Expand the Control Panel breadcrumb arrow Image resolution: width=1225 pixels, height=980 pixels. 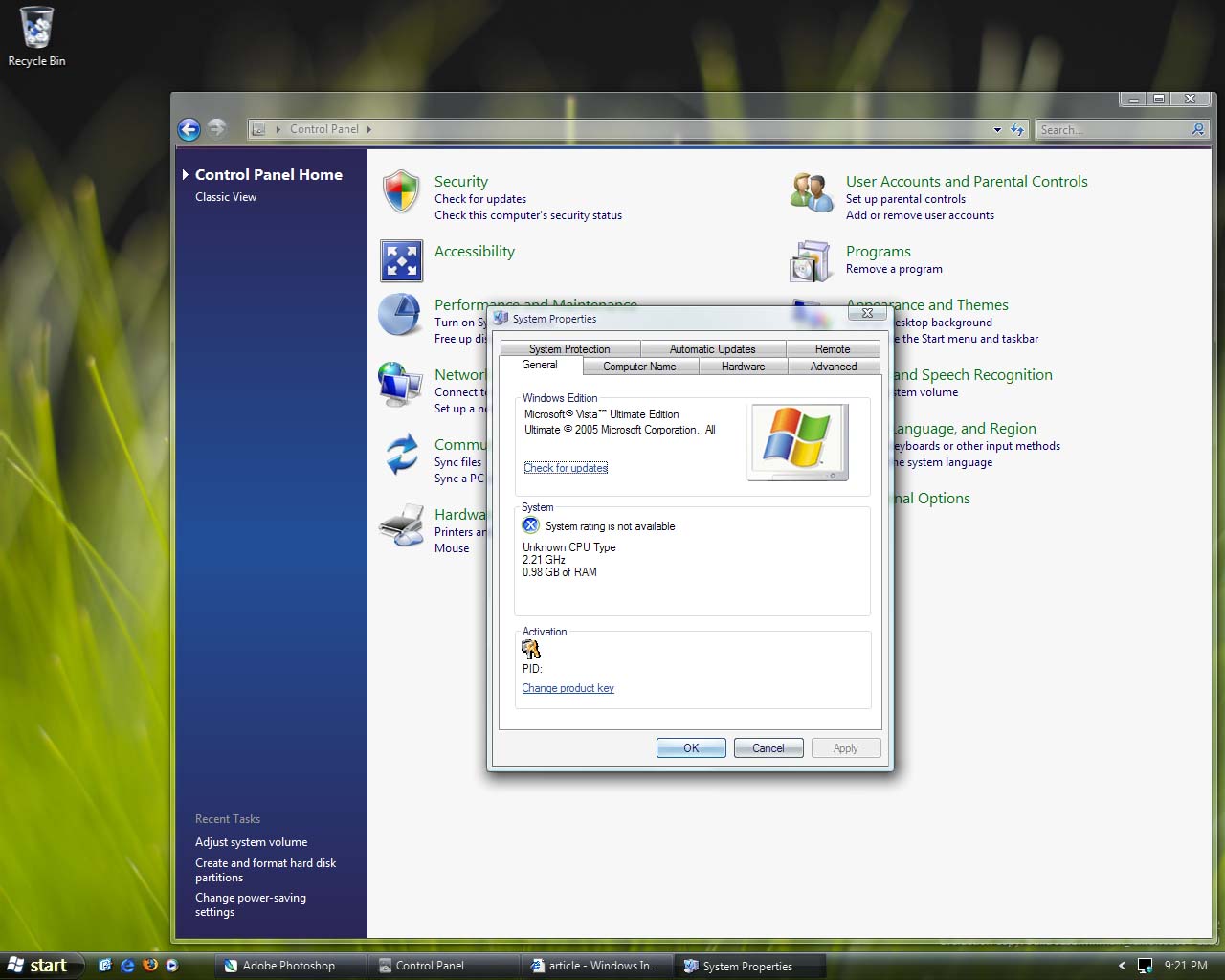click(369, 129)
